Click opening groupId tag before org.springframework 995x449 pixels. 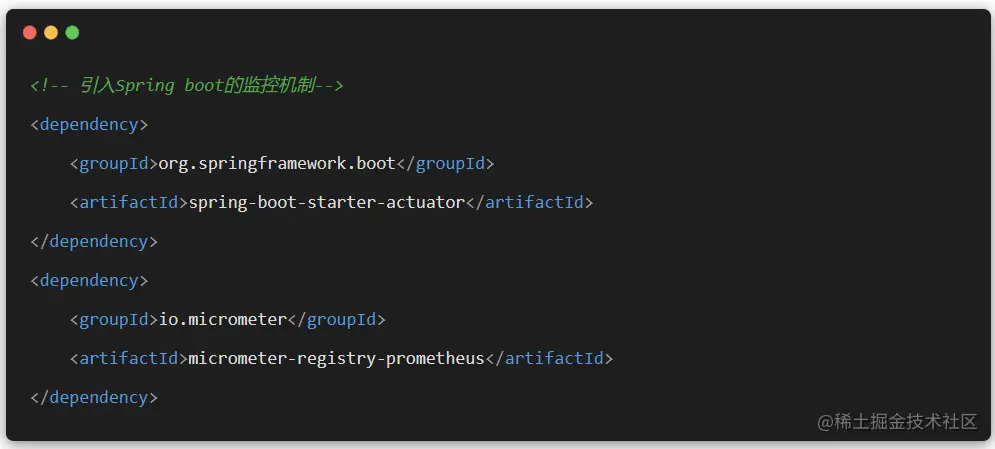114,164
